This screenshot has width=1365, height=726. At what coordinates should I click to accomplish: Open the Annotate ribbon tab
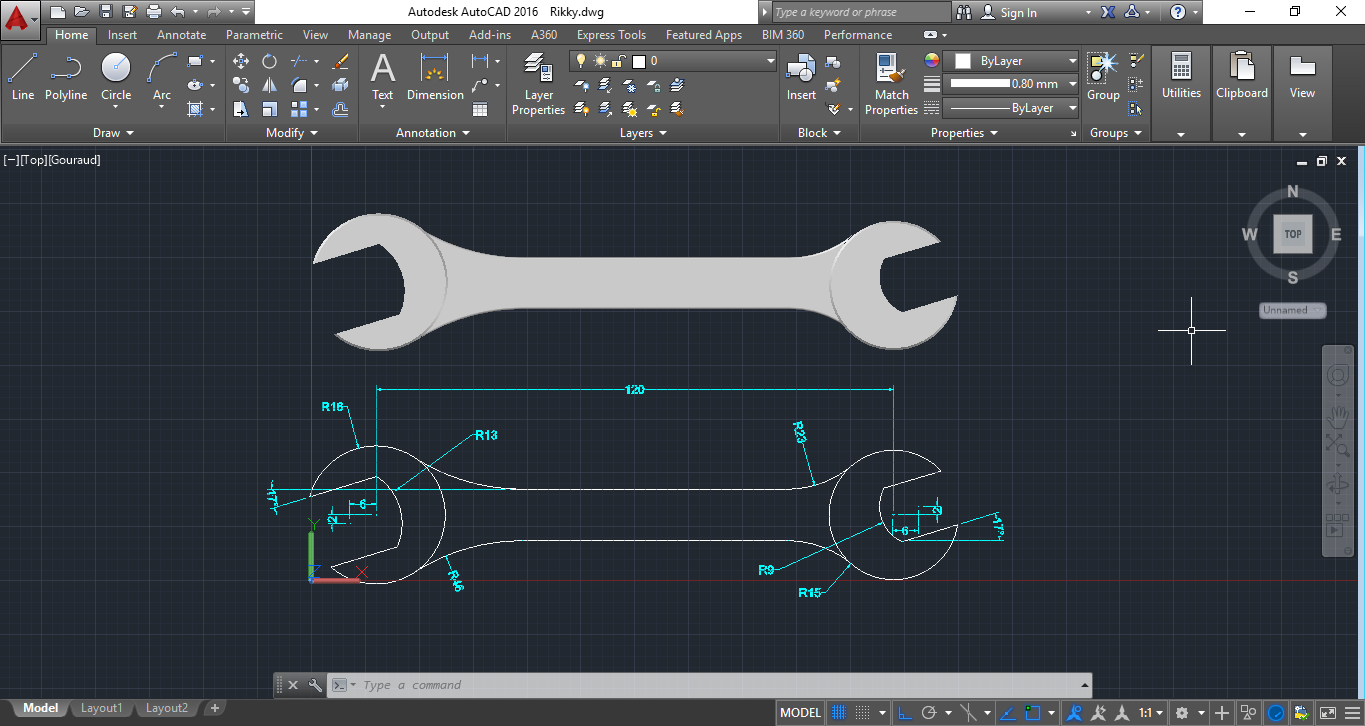pos(181,35)
